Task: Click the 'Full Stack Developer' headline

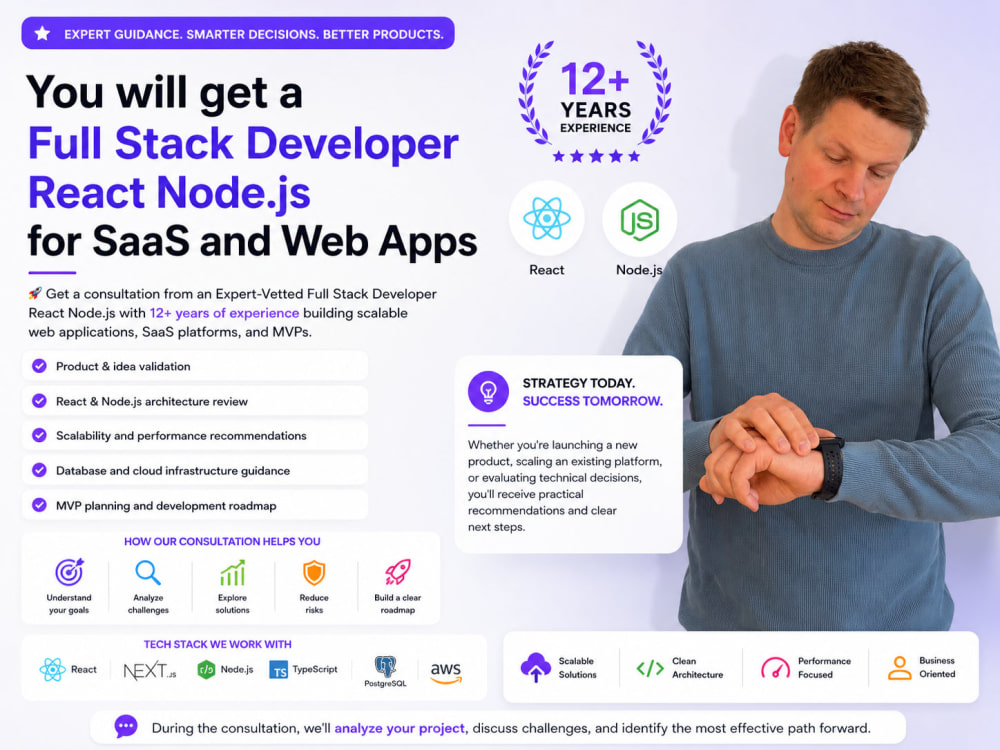Action: tap(243, 142)
